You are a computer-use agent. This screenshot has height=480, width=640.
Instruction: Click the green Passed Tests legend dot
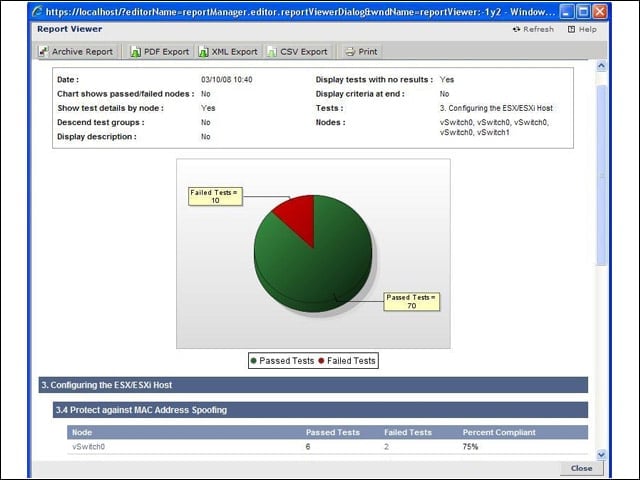(253, 361)
